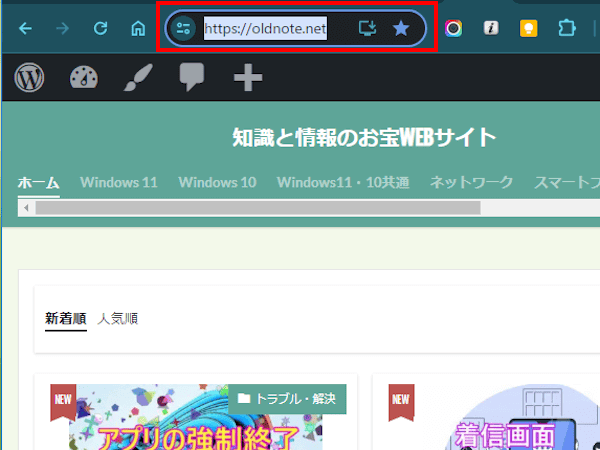The height and width of the screenshot is (450, 600).
Task: Click the left arrow of the horizontal scrollbar
Action: pos(26,208)
